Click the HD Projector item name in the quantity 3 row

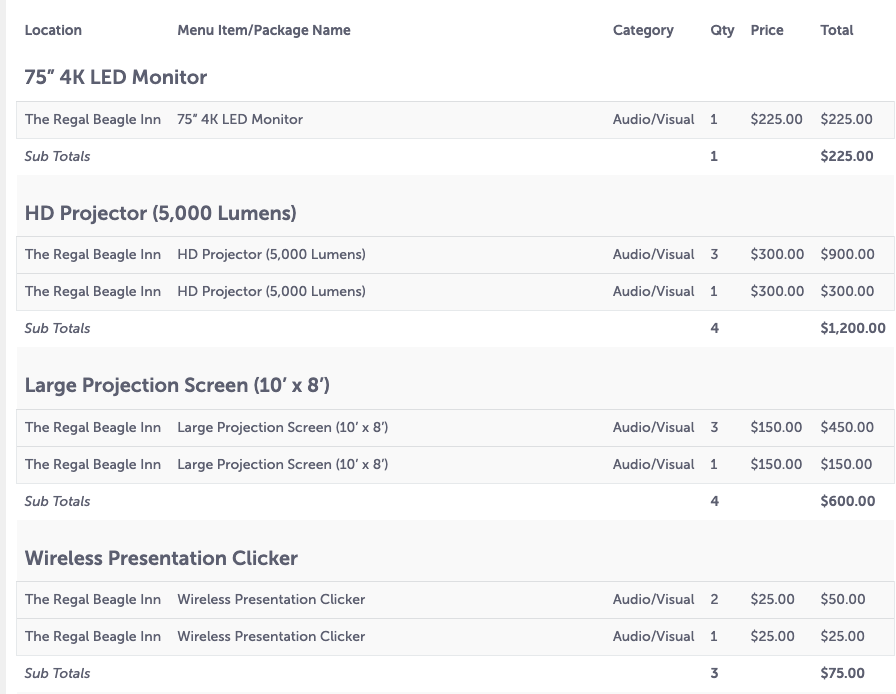[x=271, y=254]
